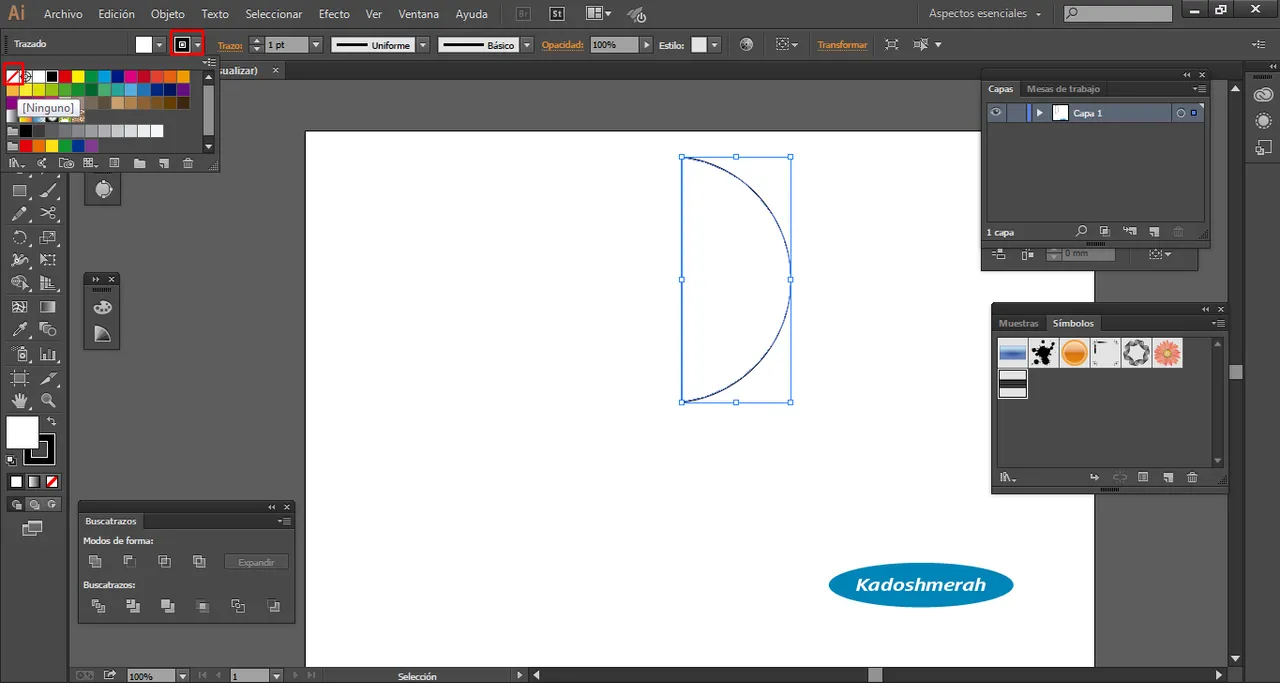Screen dimensions: 1280x683
Task: Open the Aspectos esenciales workspace dropdown
Action: pyautogui.click(x=985, y=14)
